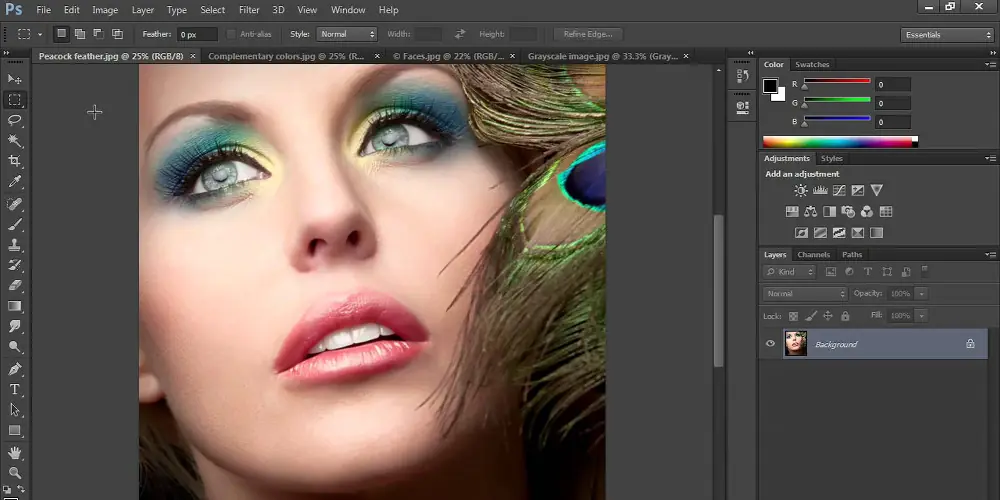Hide the Background layer visibility eye
The height and width of the screenshot is (500, 1000).
(x=770, y=344)
